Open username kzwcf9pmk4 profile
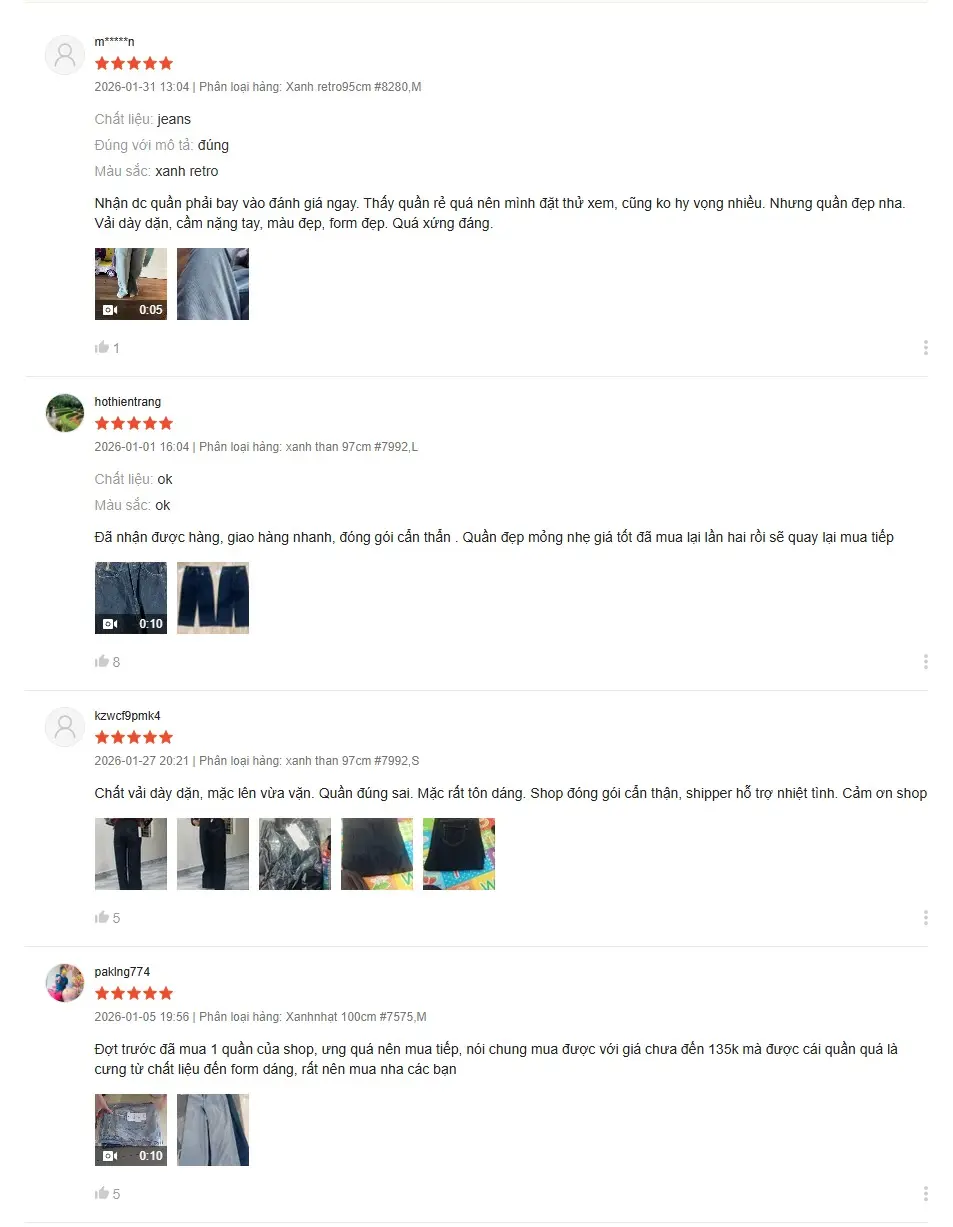The width and height of the screenshot is (953, 1227). point(127,716)
